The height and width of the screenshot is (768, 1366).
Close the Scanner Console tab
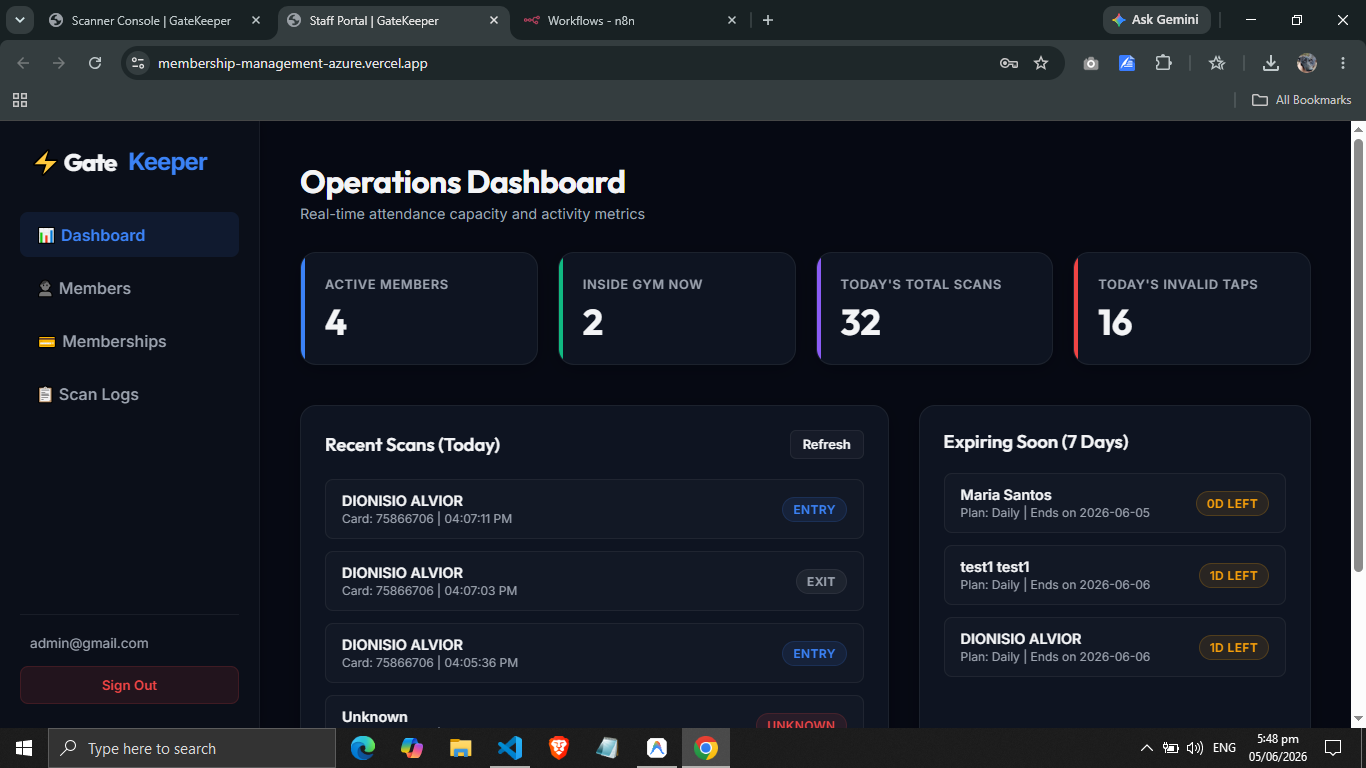click(256, 20)
